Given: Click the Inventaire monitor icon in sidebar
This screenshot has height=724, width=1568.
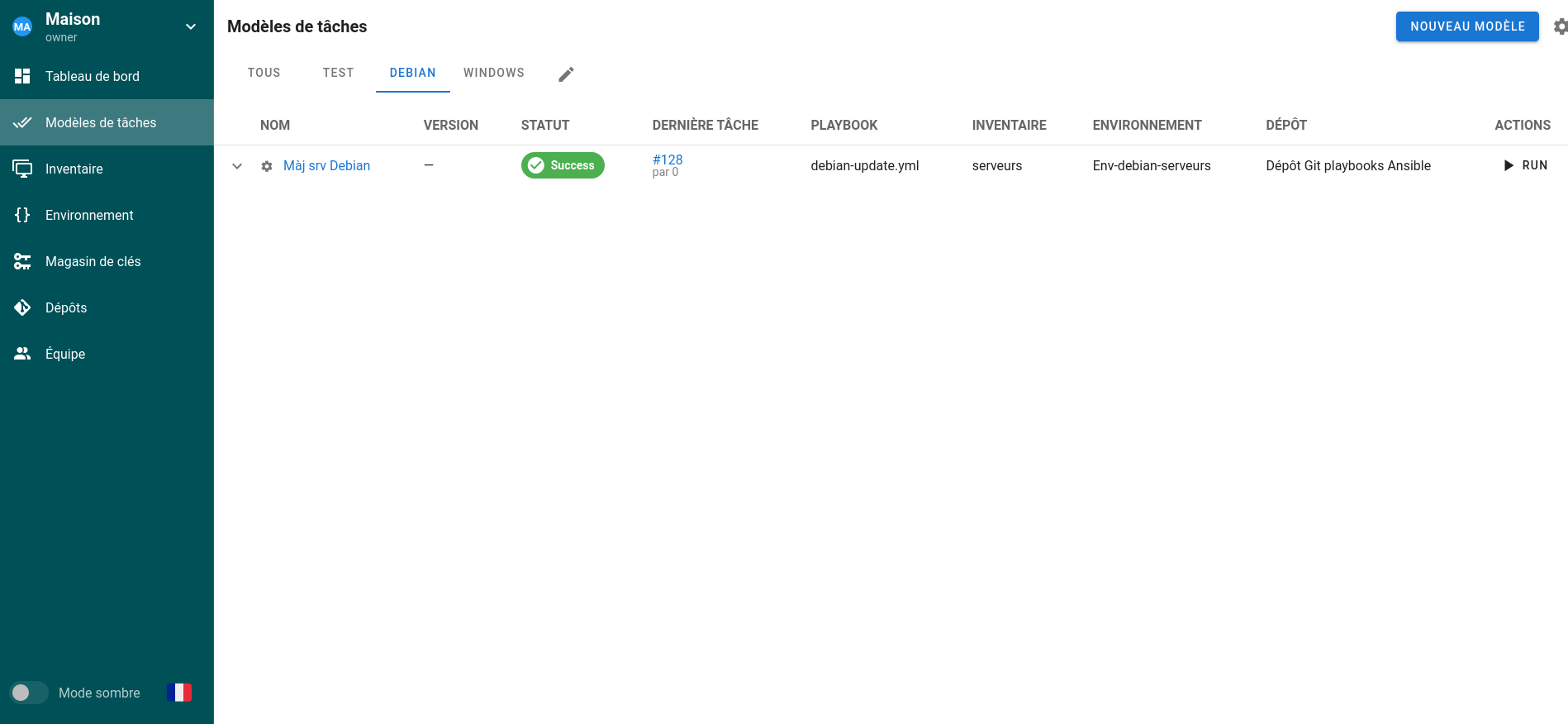Looking at the screenshot, I should click(22, 169).
